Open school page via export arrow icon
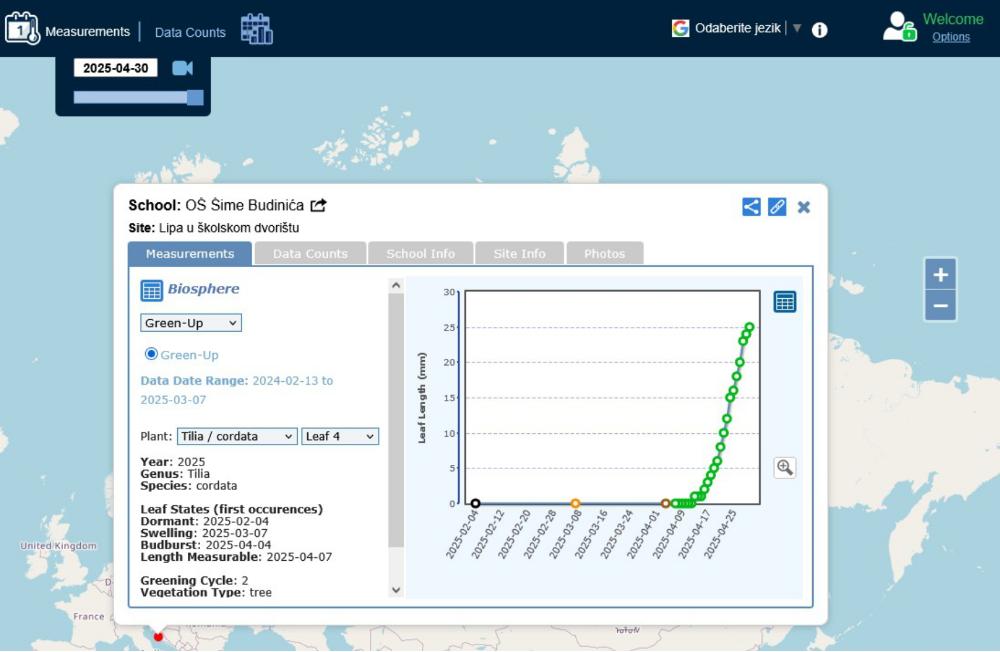The image size is (1000, 652). point(319,206)
